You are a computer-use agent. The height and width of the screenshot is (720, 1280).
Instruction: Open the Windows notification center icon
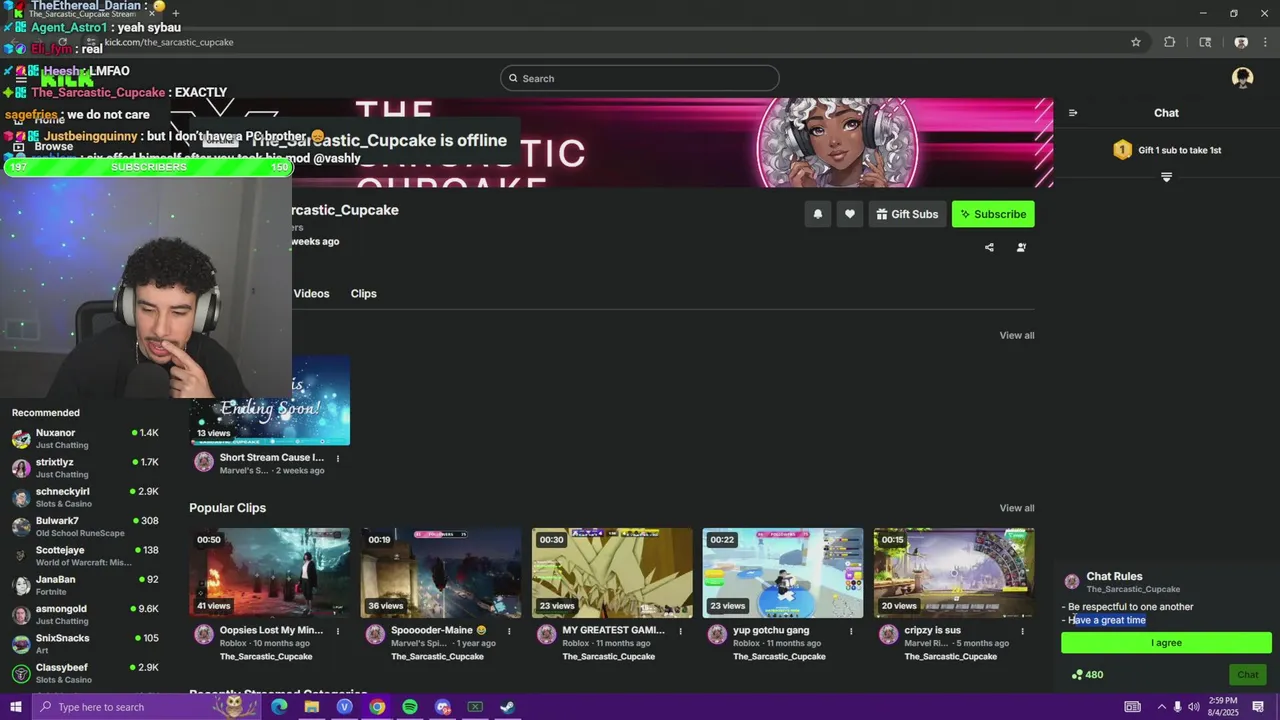[1258, 707]
